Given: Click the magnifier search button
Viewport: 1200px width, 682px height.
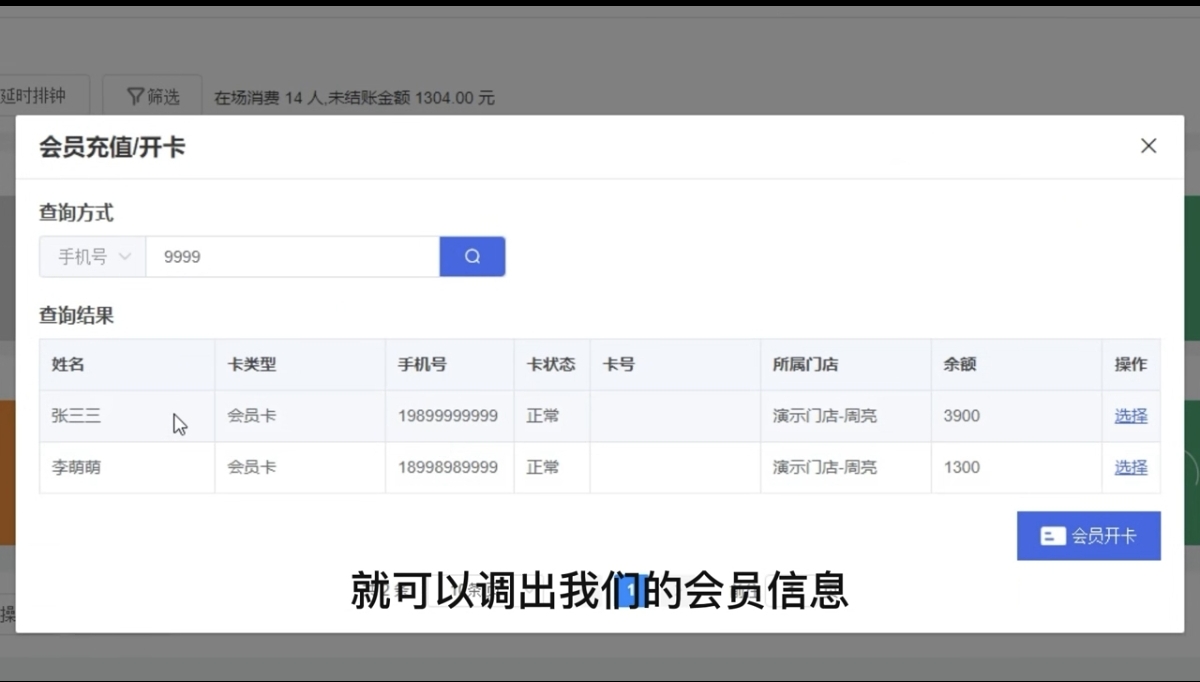Looking at the screenshot, I should 472,257.
